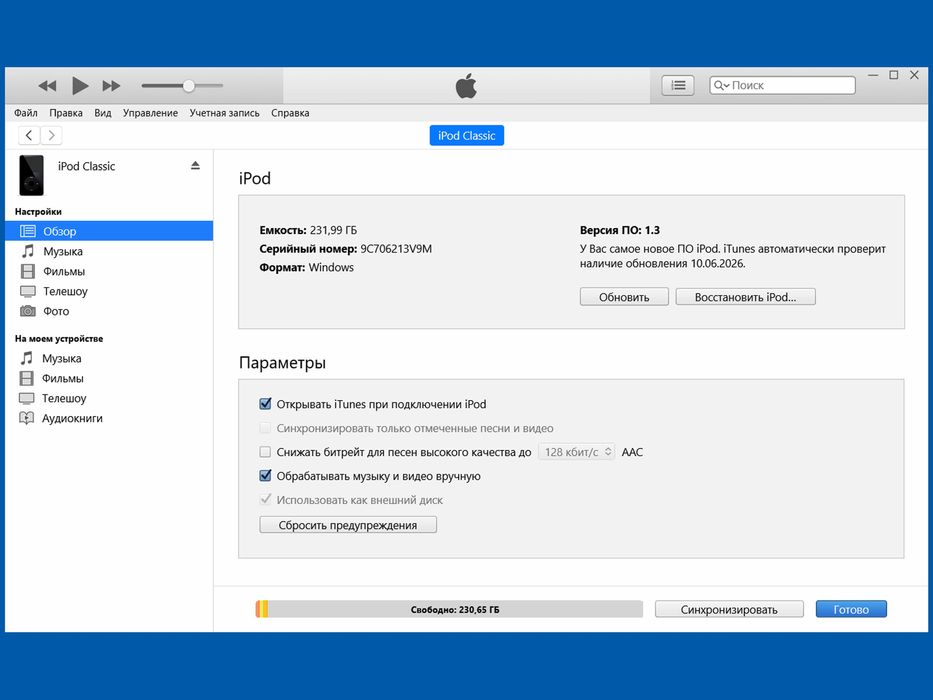Toggle Использовать как внешний диск checkbox
The height and width of the screenshot is (700, 933).
pos(265,499)
